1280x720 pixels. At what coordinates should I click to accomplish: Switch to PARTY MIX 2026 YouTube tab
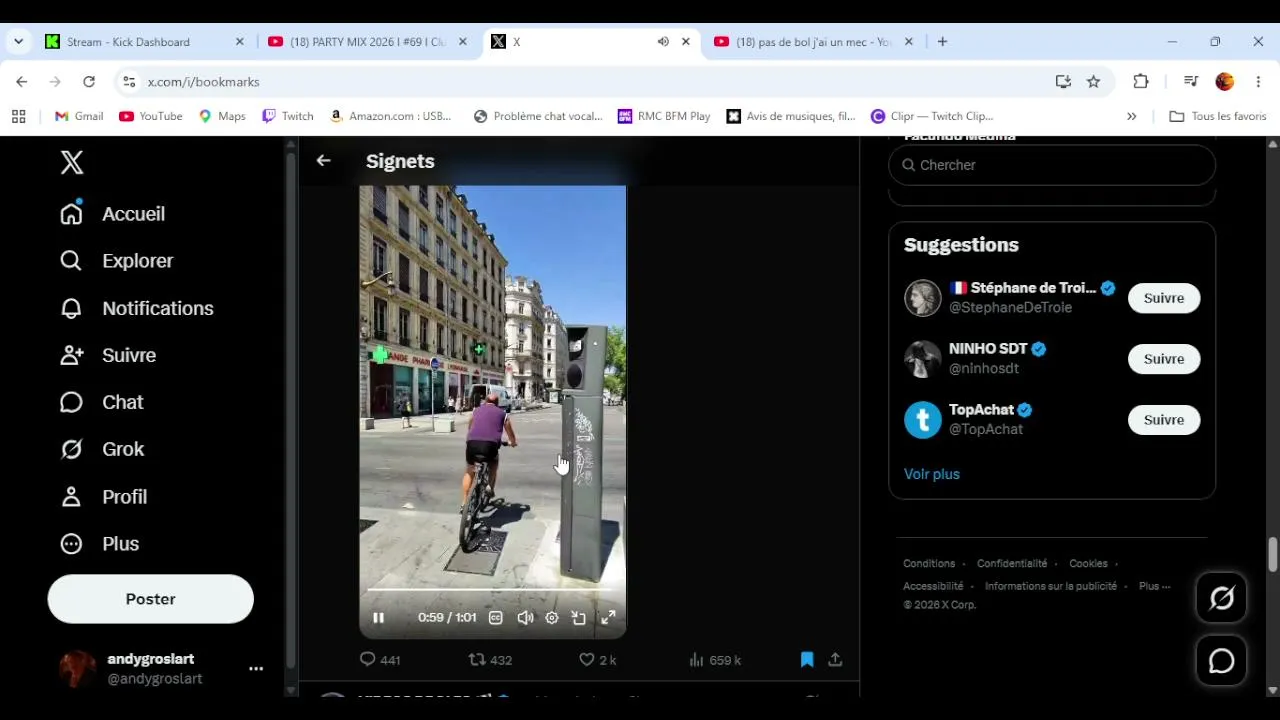point(367,42)
